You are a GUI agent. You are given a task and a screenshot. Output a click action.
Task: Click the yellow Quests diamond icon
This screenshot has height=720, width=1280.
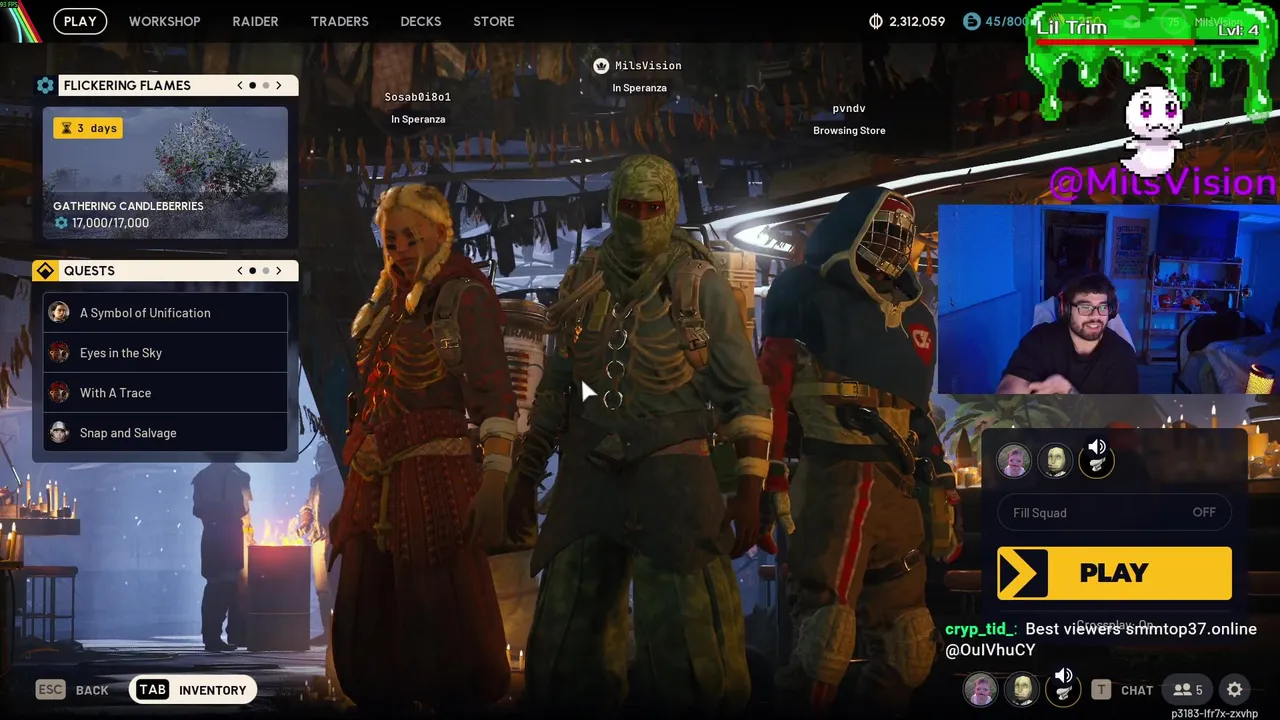(45, 271)
